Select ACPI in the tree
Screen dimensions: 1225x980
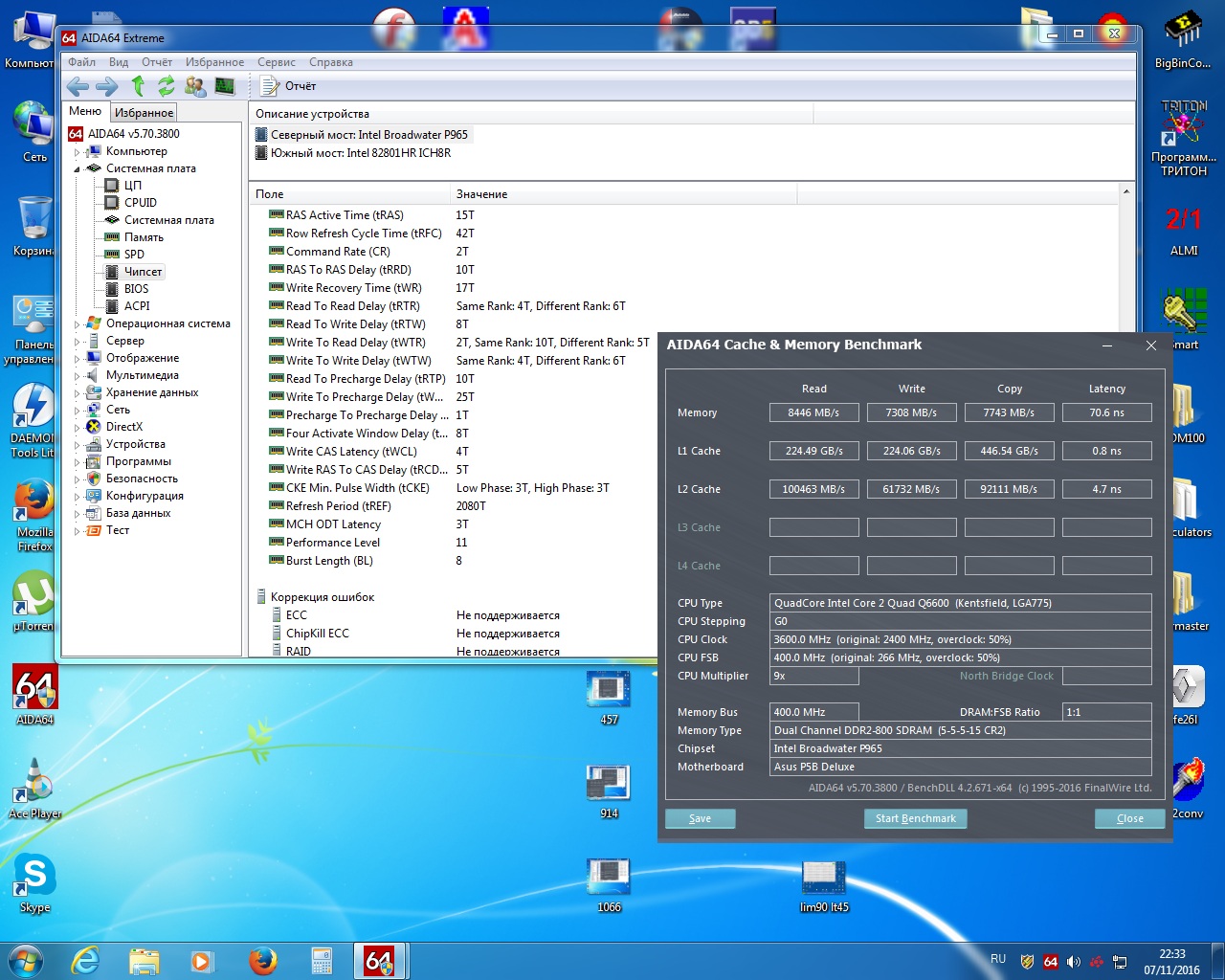tap(137, 306)
